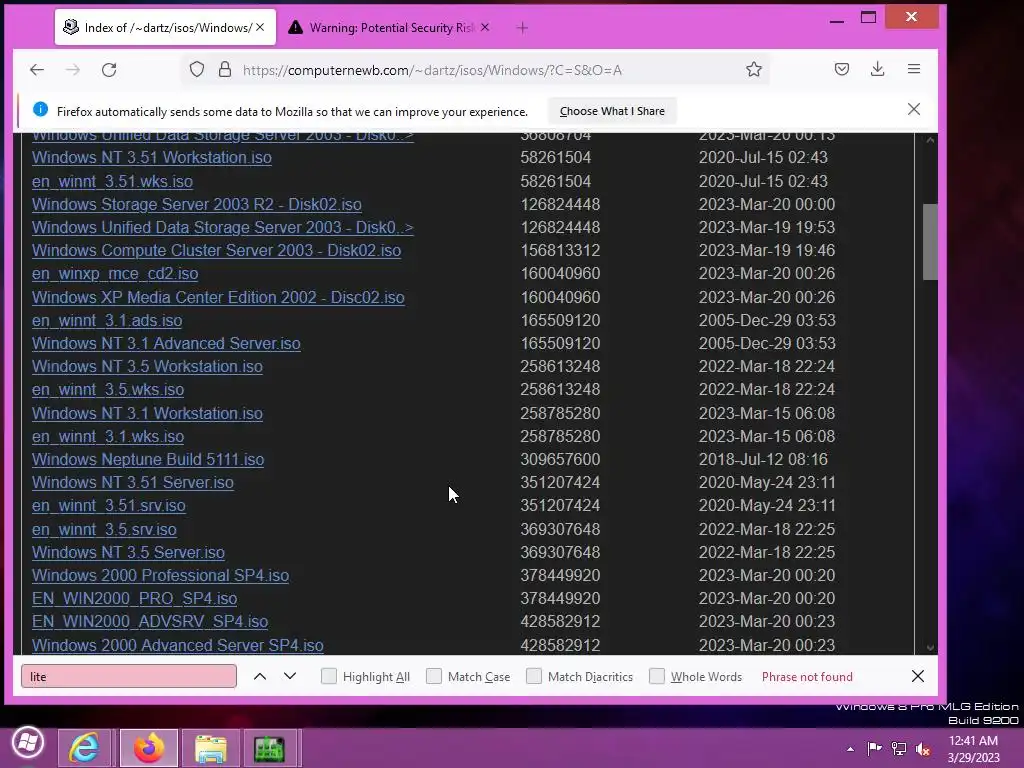The width and height of the screenshot is (1024, 768).
Task: Find previous match with up arrow
Action: tap(260, 677)
